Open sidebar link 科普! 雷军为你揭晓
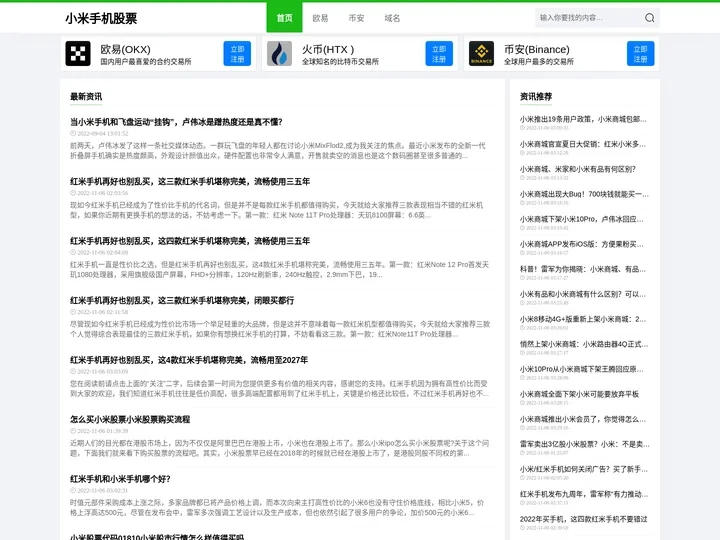 [583, 270]
